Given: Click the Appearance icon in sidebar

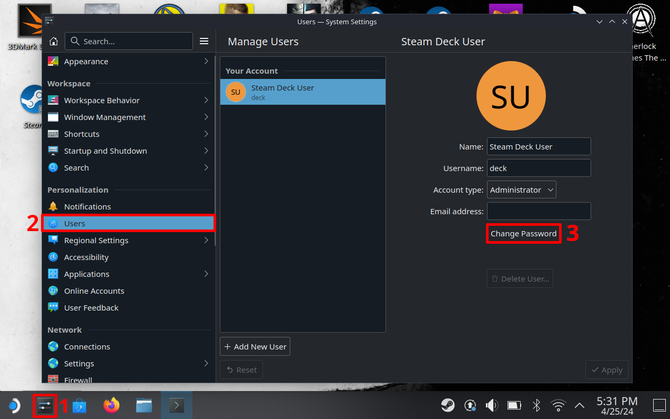Looking at the screenshot, I should (x=53, y=62).
